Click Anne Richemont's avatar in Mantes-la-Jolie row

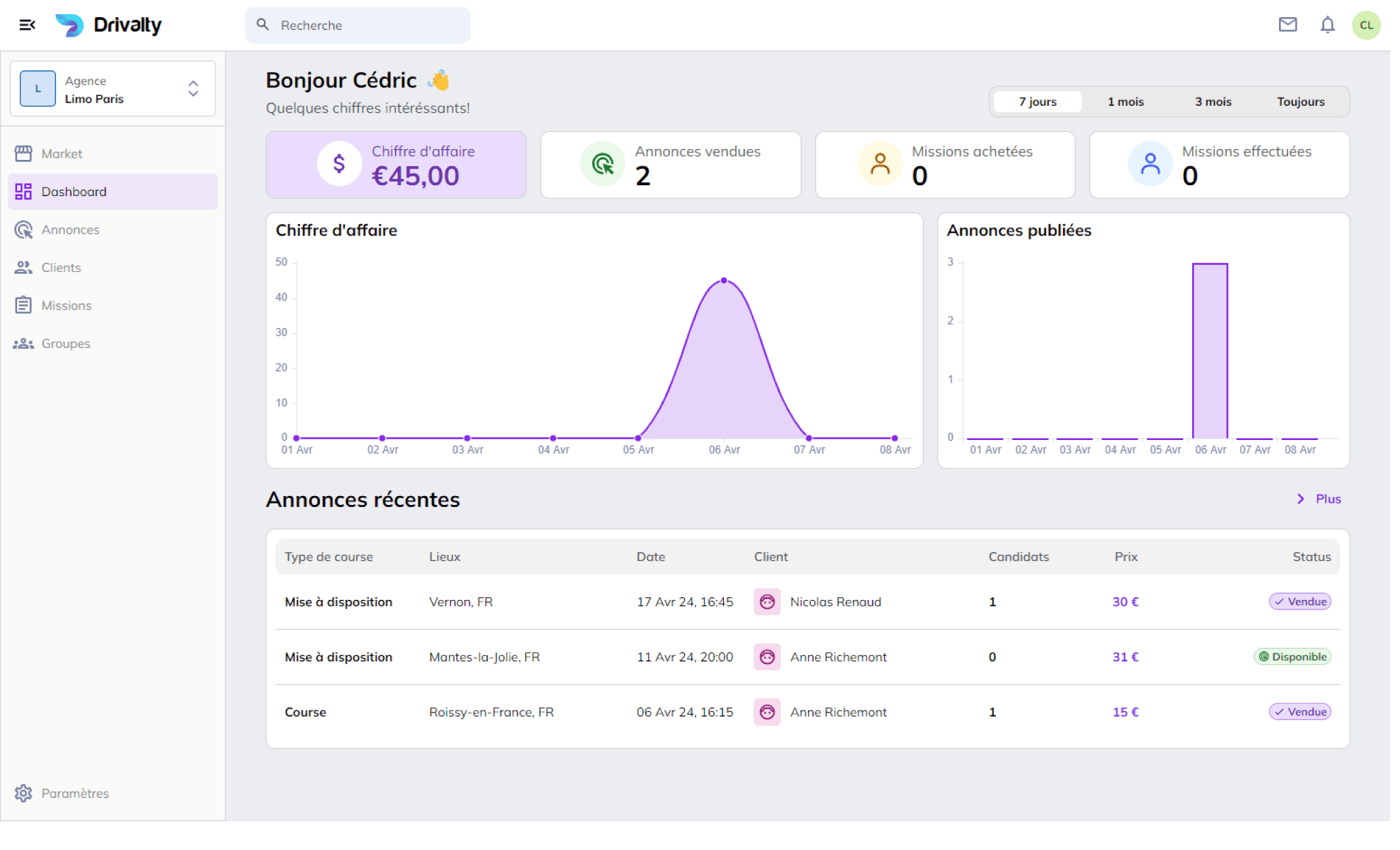point(767,657)
